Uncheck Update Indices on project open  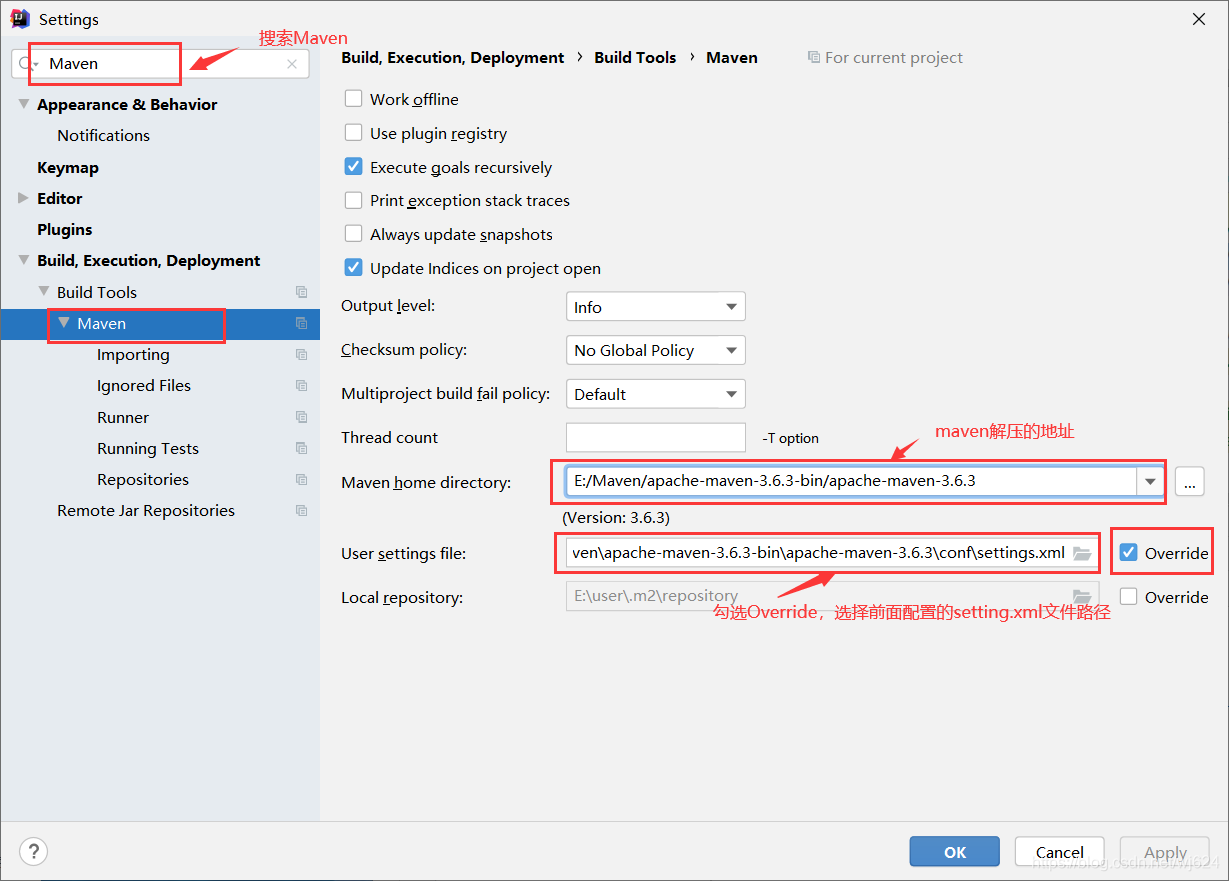pos(353,268)
